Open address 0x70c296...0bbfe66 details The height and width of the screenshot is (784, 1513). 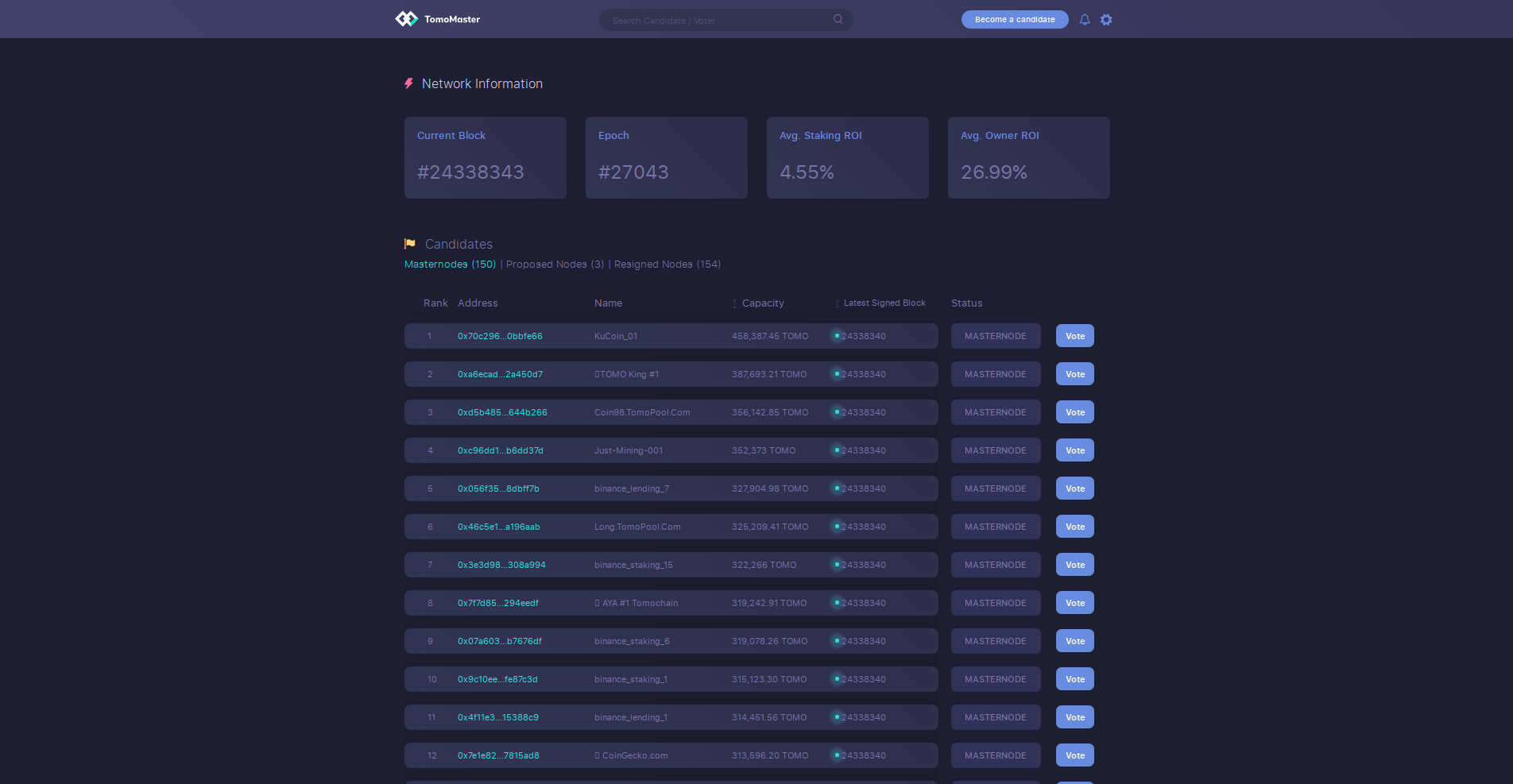tap(500, 336)
